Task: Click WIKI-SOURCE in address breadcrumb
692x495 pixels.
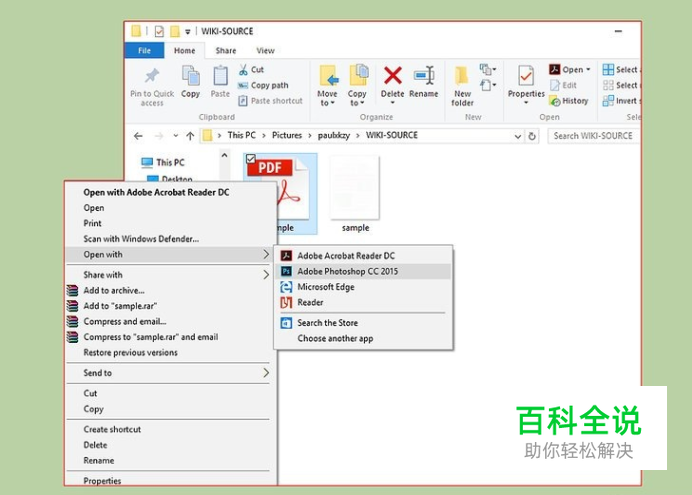Action: click(x=391, y=135)
